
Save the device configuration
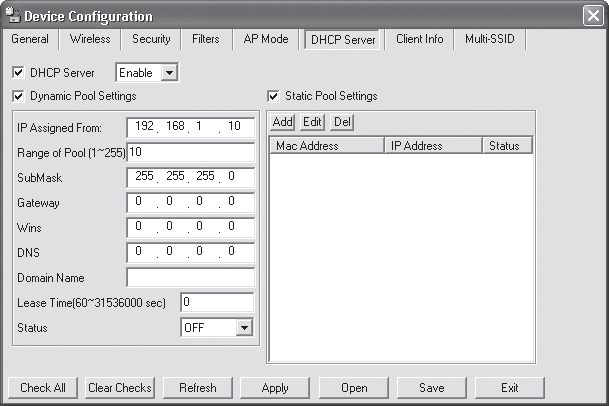click(432, 388)
